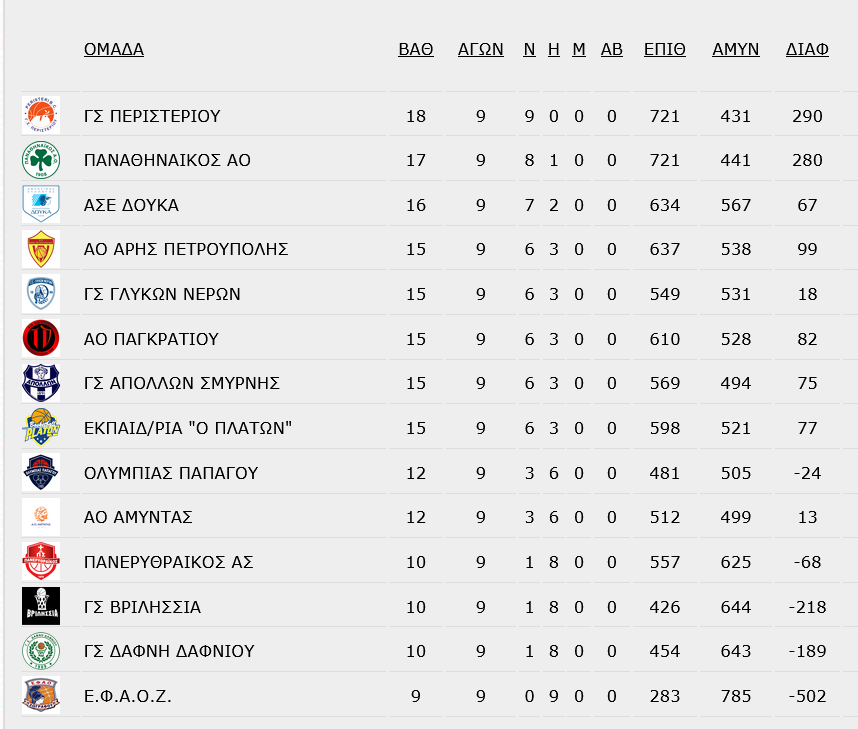Click the ΓΣ ΠΕΡΙΣΤΕΡΙΟΥ team logo
Image resolution: width=858 pixels, height=729 pixels.
(41, 115)
